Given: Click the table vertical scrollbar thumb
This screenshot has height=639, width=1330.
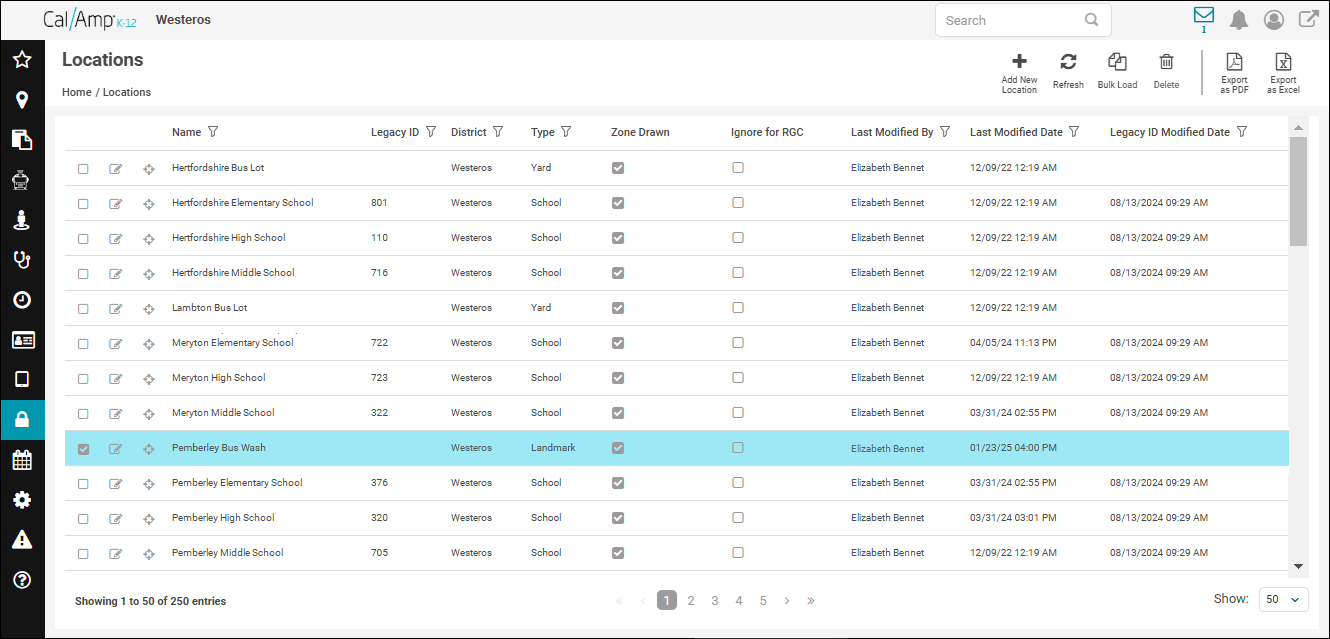Looking at the screenshot, I should (x=1298, y=191).
